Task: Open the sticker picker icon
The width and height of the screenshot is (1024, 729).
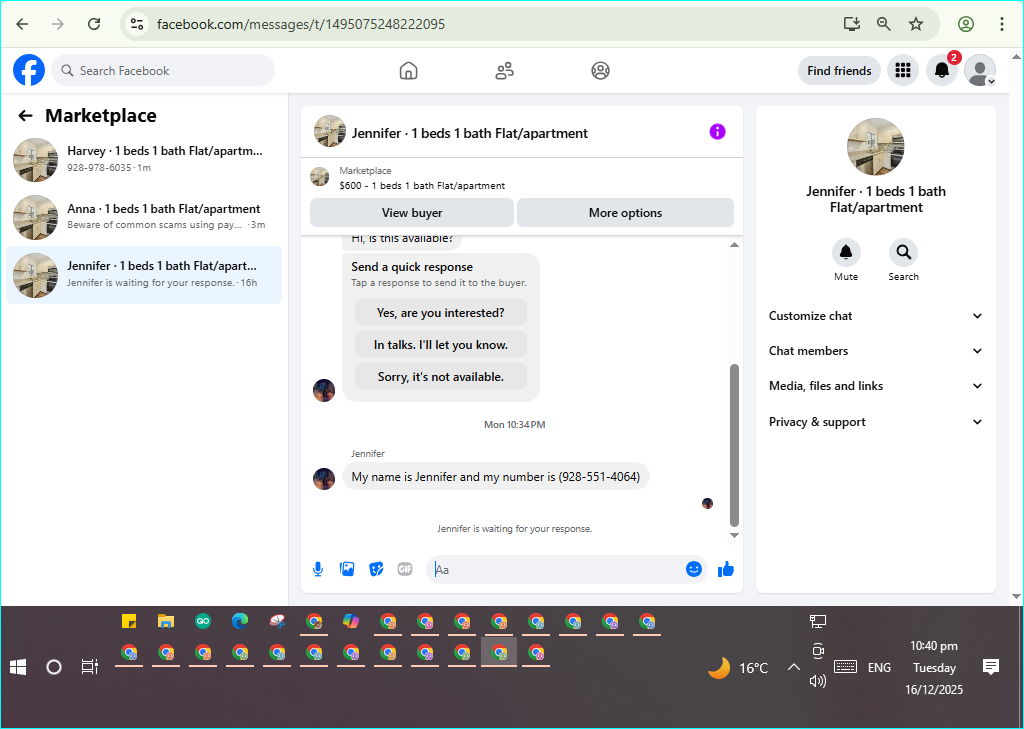Action: click(376, 570)
